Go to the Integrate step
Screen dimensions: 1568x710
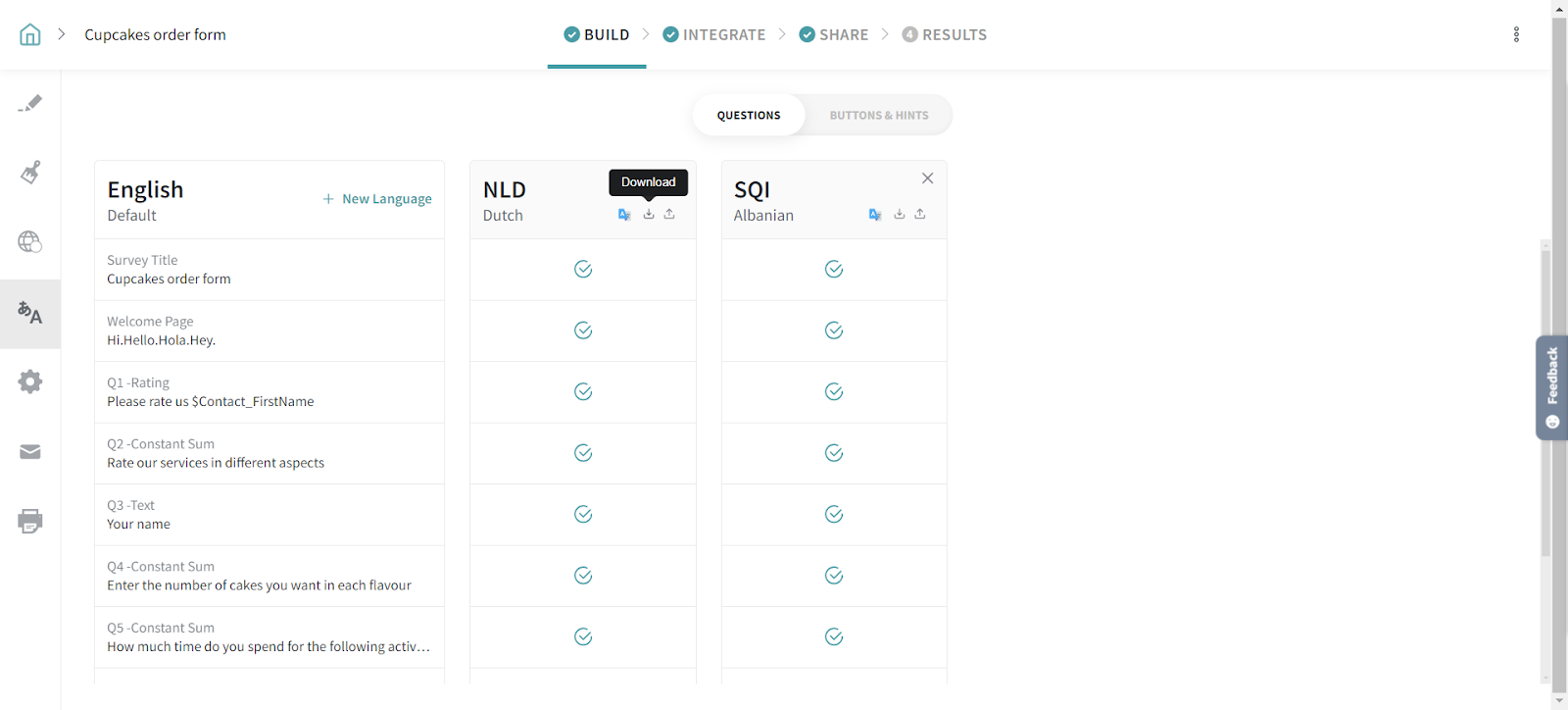(x=714, y=35)
